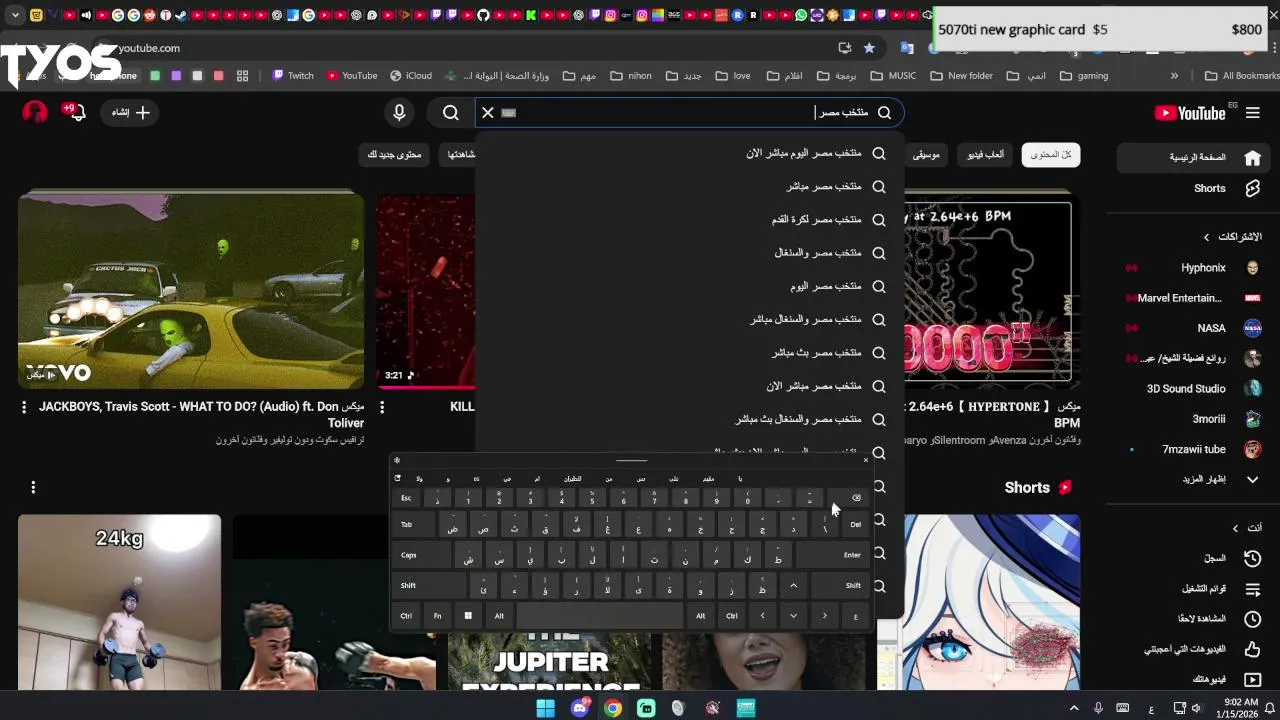
Task: Show hidden bookmarks overflow chevron
Action: [x=1174, y=76]
